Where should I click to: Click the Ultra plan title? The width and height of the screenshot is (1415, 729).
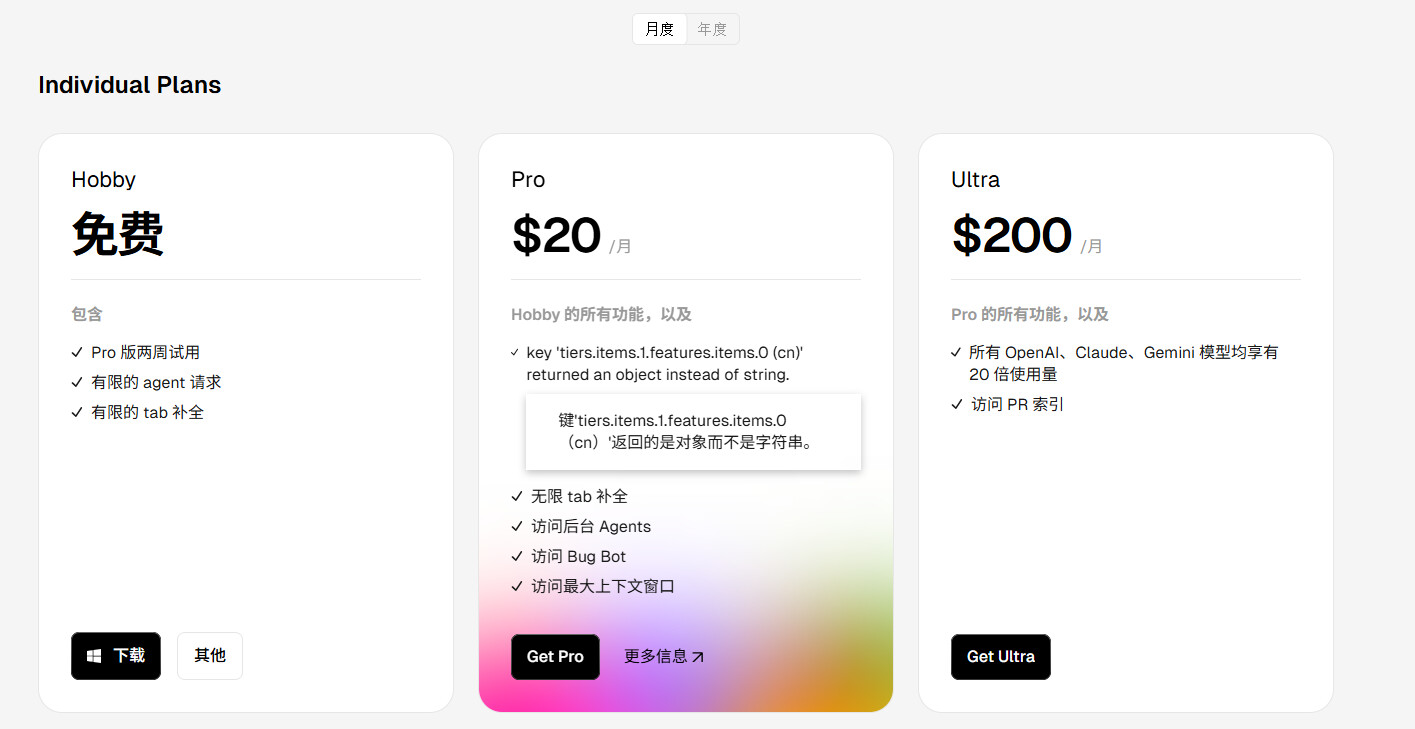[x=976, y=180]
